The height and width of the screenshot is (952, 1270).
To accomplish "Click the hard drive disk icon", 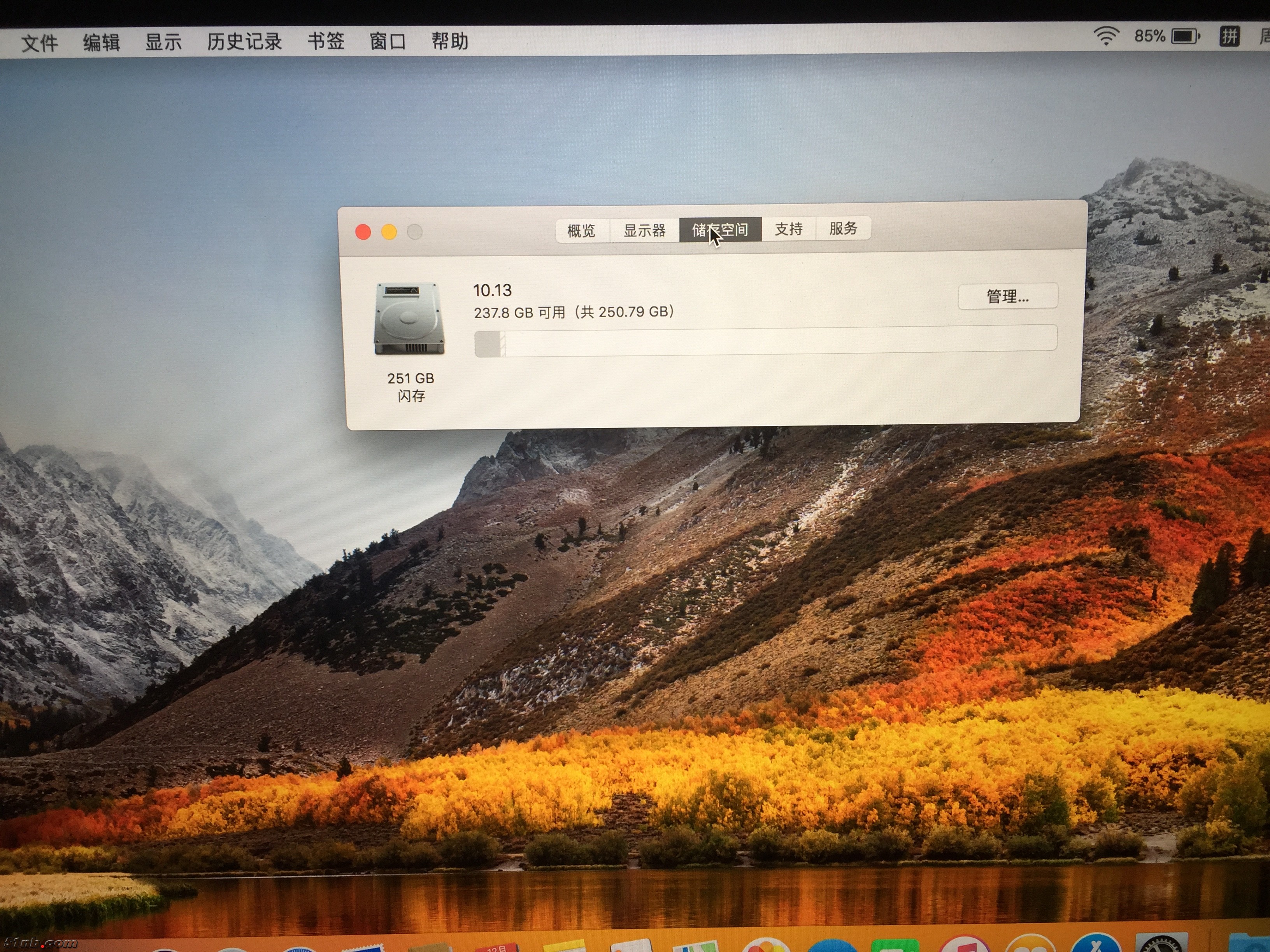I will click(409, 319).
